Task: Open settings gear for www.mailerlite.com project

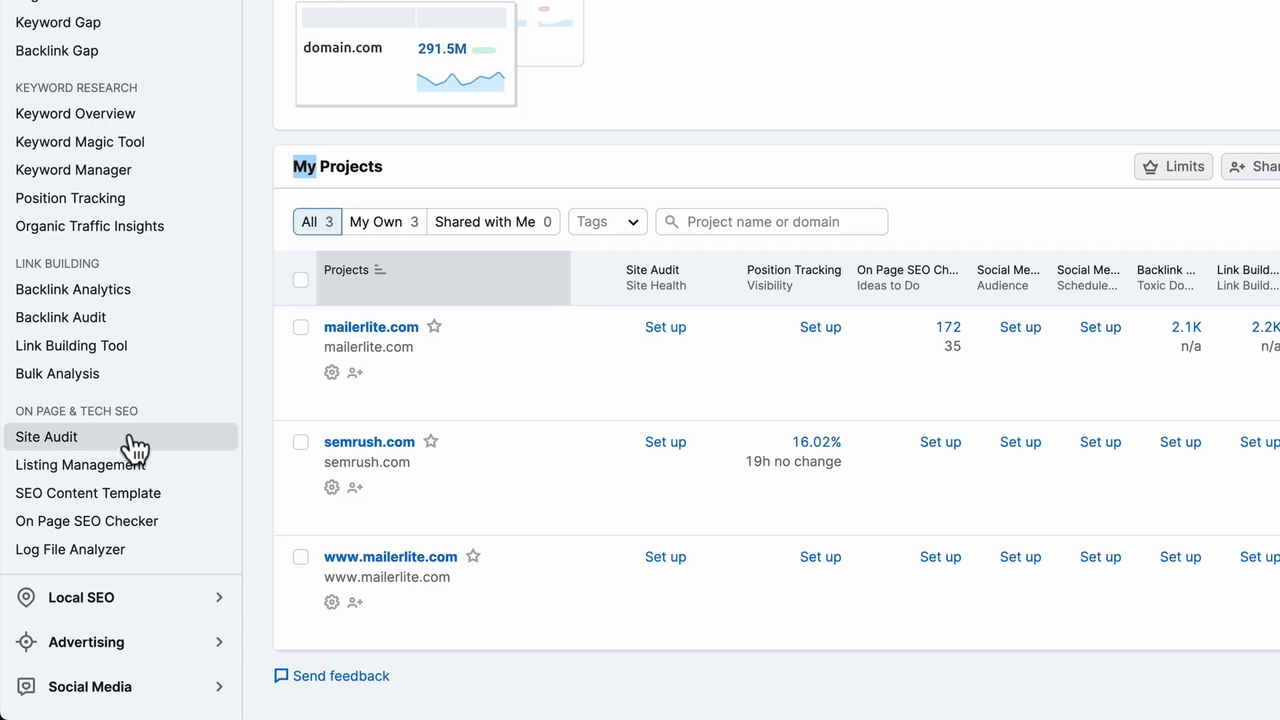Action: 332,602
